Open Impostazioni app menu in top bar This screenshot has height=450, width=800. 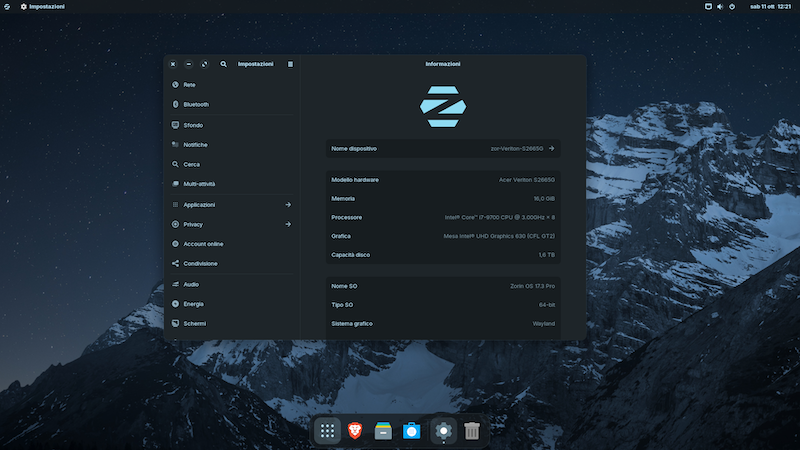pyautogui.click(x=43, y=7)
